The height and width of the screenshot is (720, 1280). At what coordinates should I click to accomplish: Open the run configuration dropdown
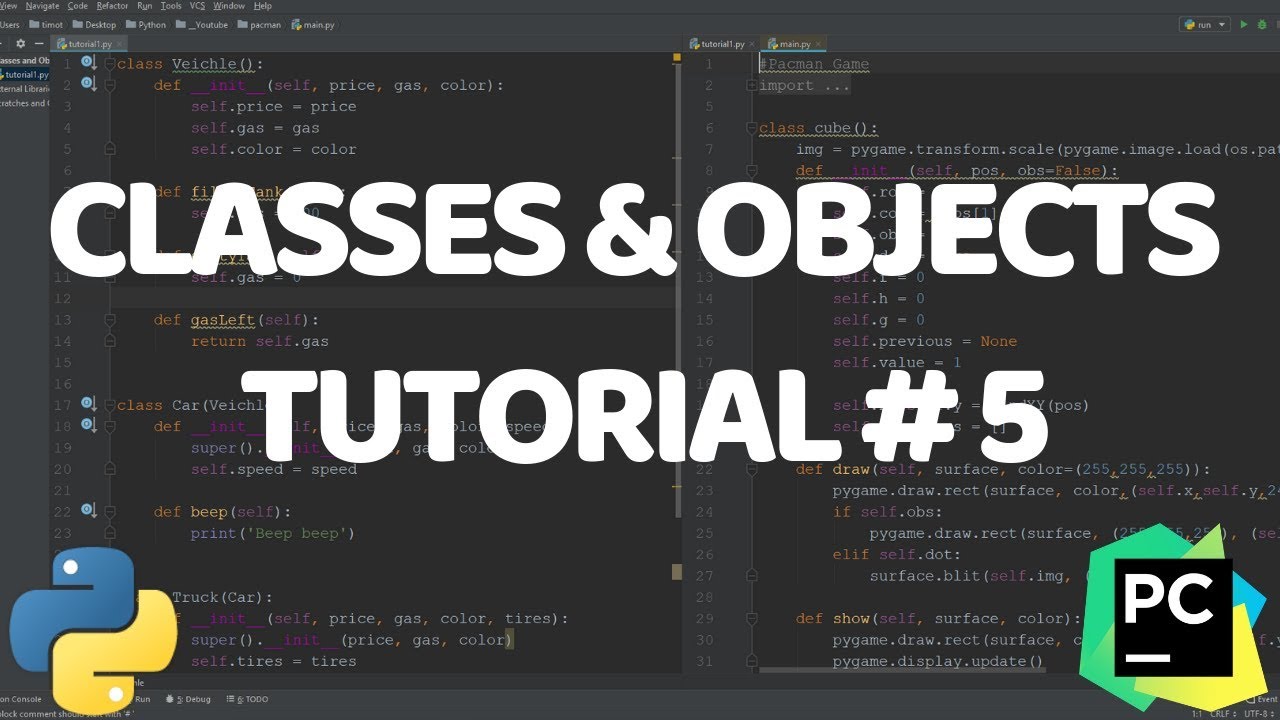(1204, 24)
